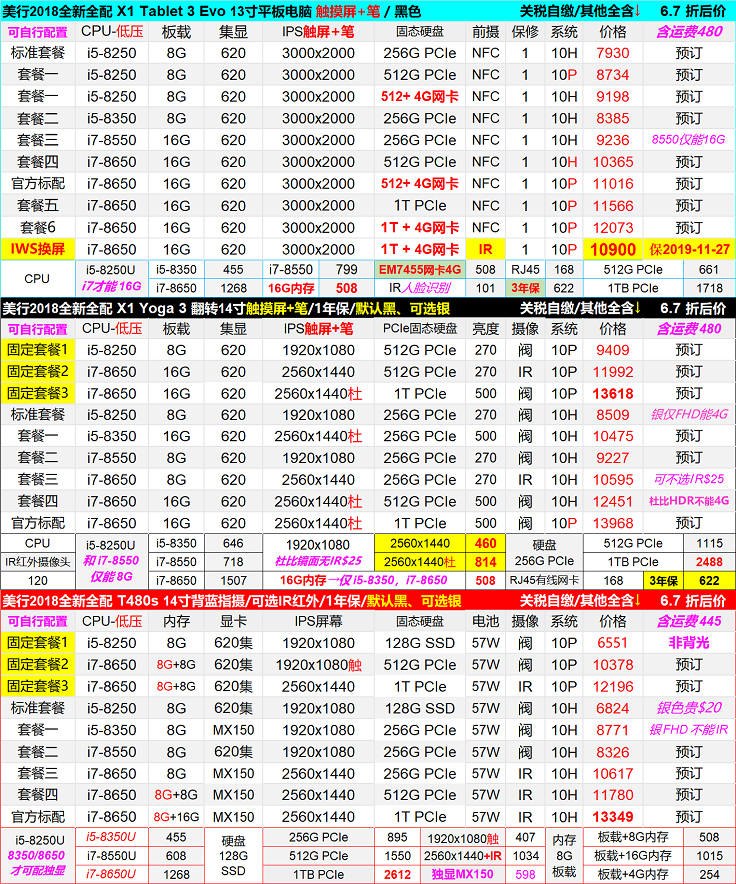
Task: Click the 8550仅能16G note
Action: [x=688, y=140]
